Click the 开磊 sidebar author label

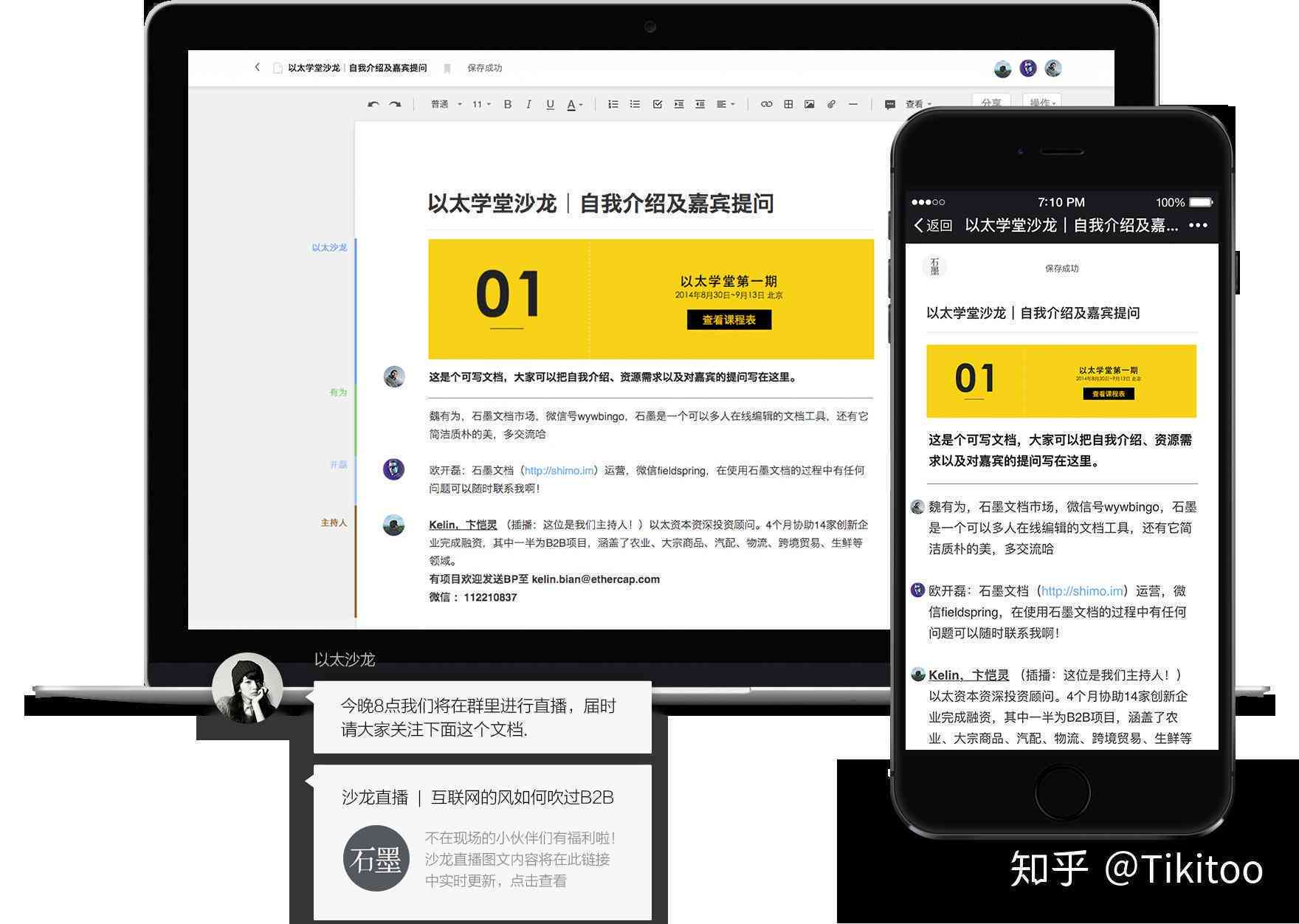pos(338,464)
